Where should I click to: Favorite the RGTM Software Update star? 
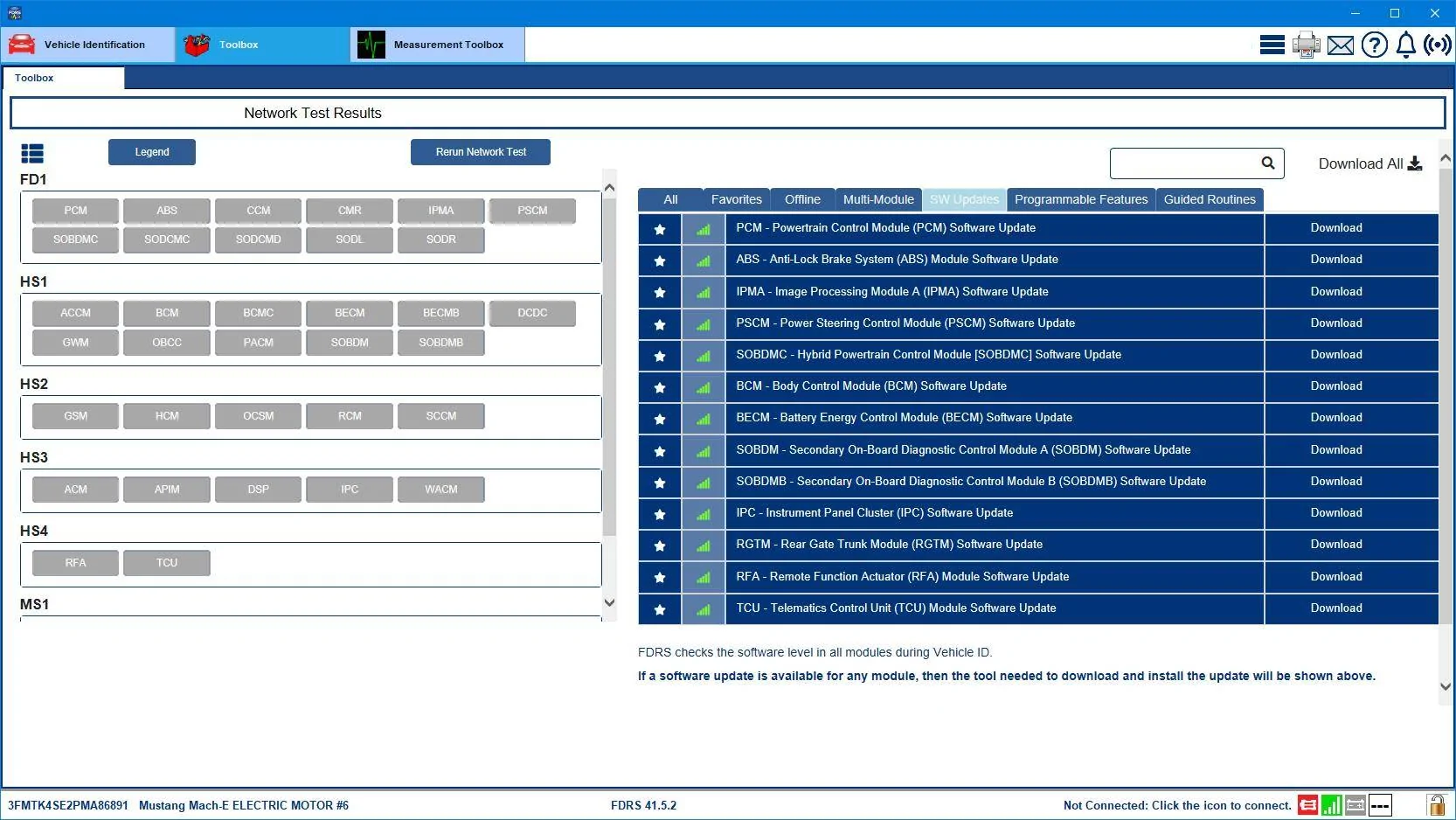pyautogui.click(x=660, y=546)
